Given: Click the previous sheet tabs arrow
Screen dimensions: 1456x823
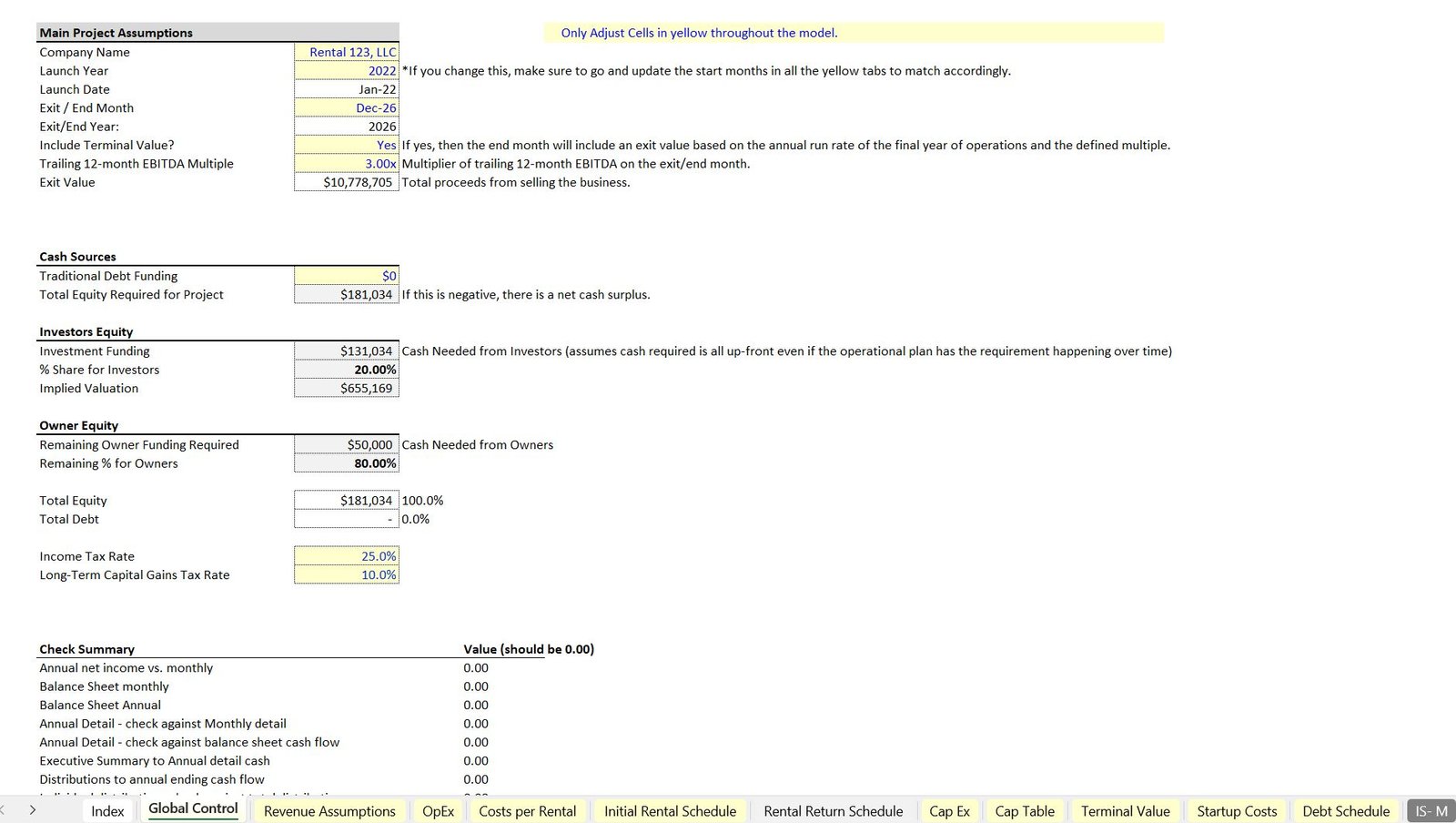Looking at the screenshot, I should coord(4,809).
